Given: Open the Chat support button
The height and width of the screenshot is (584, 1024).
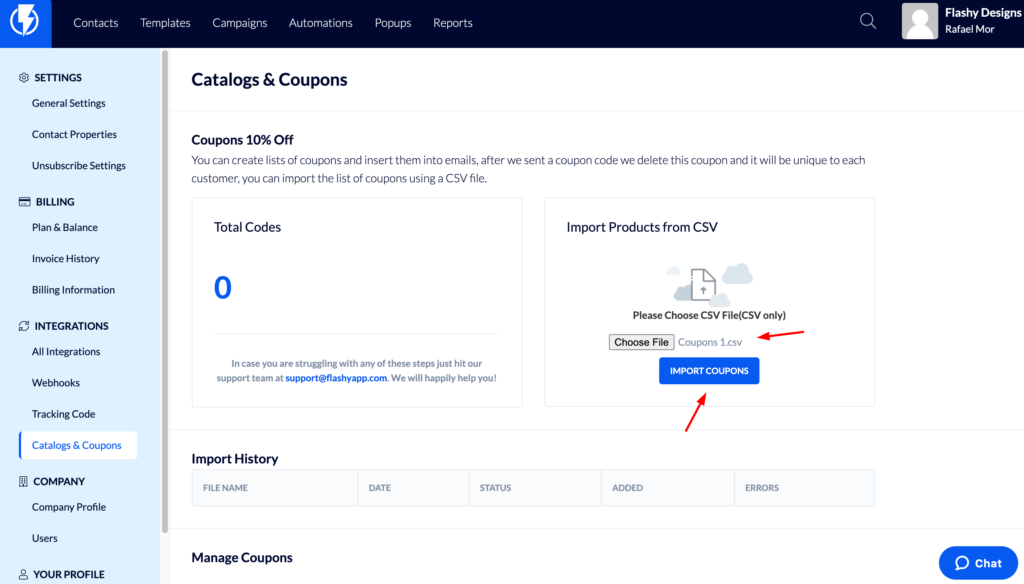Looking at the screenshot, I should tap(978, 563).
